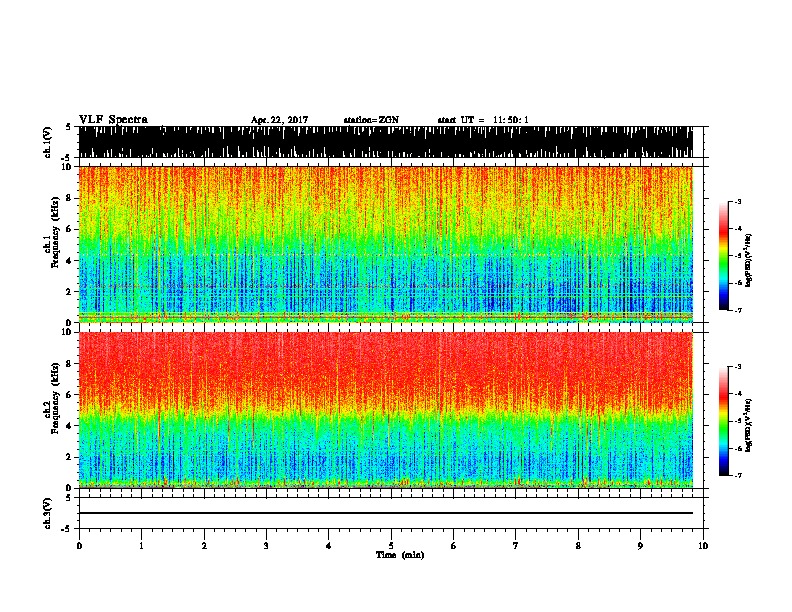Click the ch.2 colorbar "-7" label
Image resolution: width=792 pixels, height=612 pixels.
(x=738, y=475)
